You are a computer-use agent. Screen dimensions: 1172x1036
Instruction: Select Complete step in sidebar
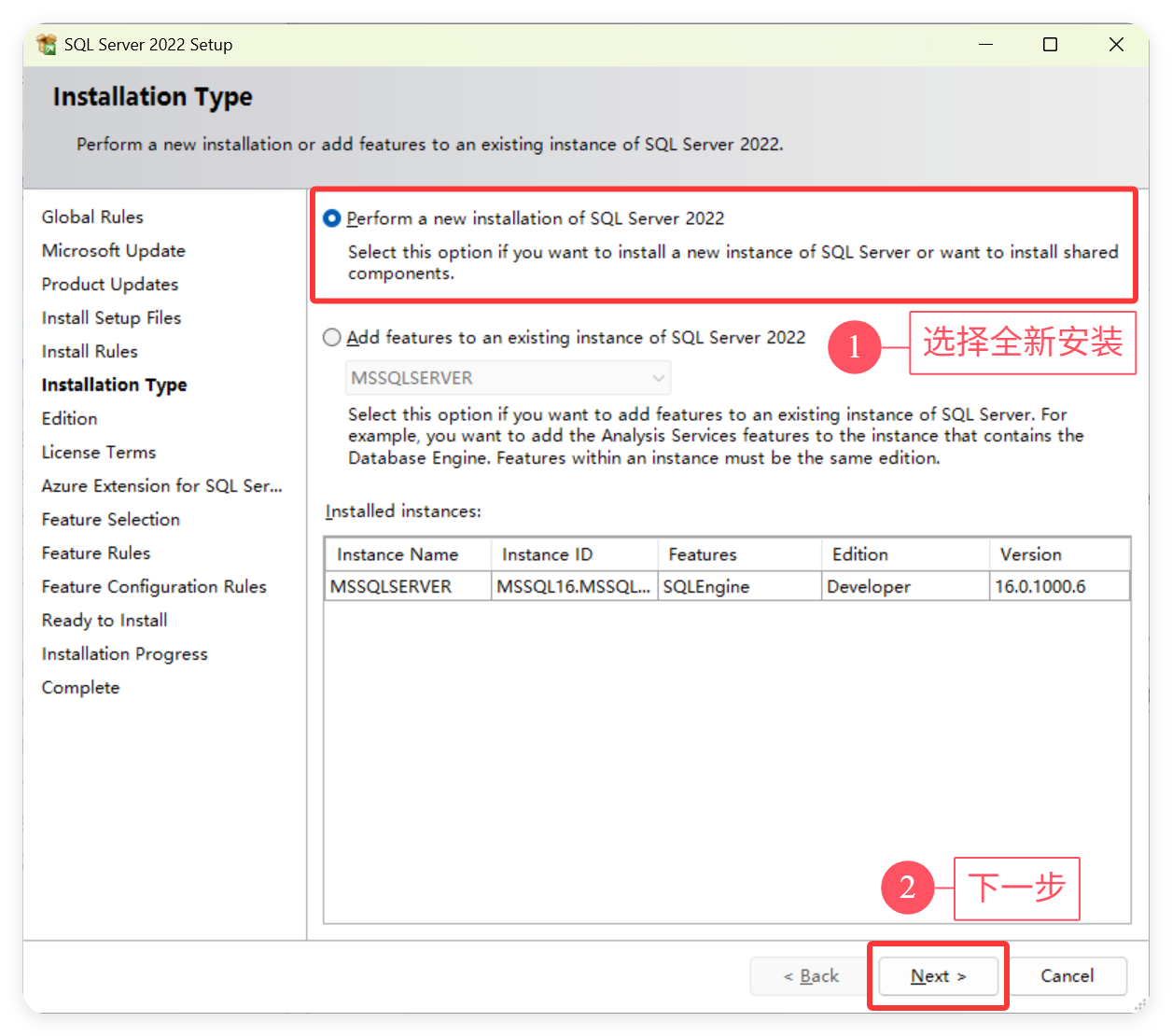tap(80, 687)
